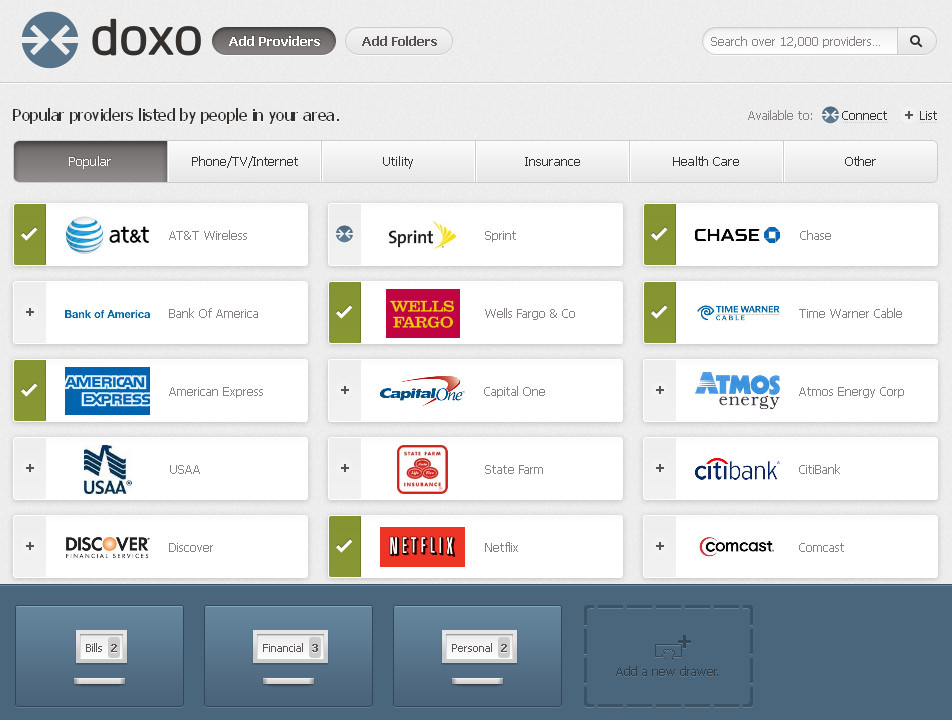Viewport: 952px width, 720px height.
Task: Add Comcast with plus button
Action: [x=660, y=546]
